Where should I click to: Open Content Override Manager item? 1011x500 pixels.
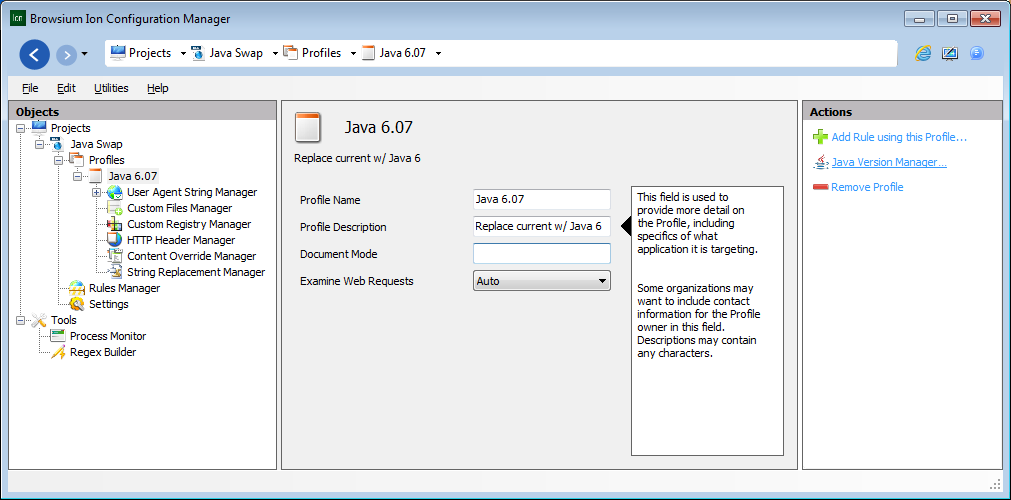pyautogui.click(x=191, y=256)
